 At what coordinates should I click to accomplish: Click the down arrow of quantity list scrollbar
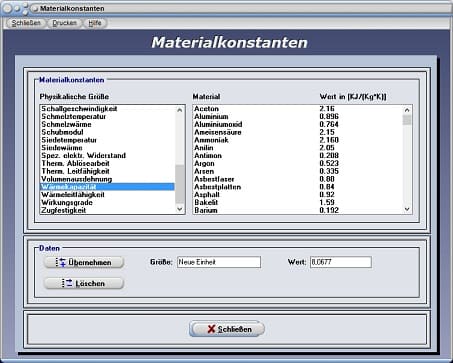click(x=180, y=209)
